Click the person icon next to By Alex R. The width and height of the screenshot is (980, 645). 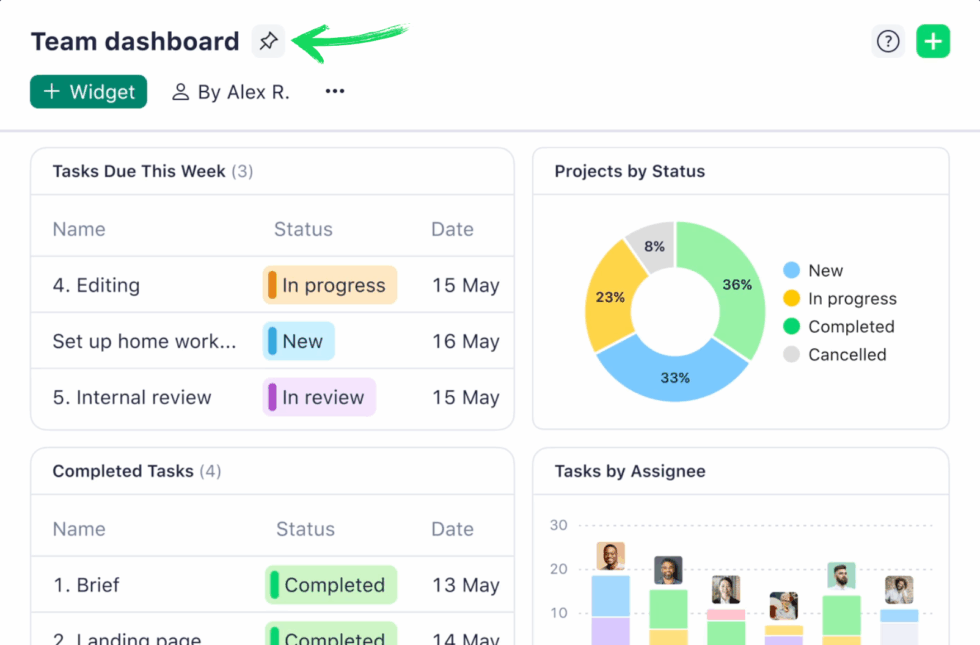point(181,91)
